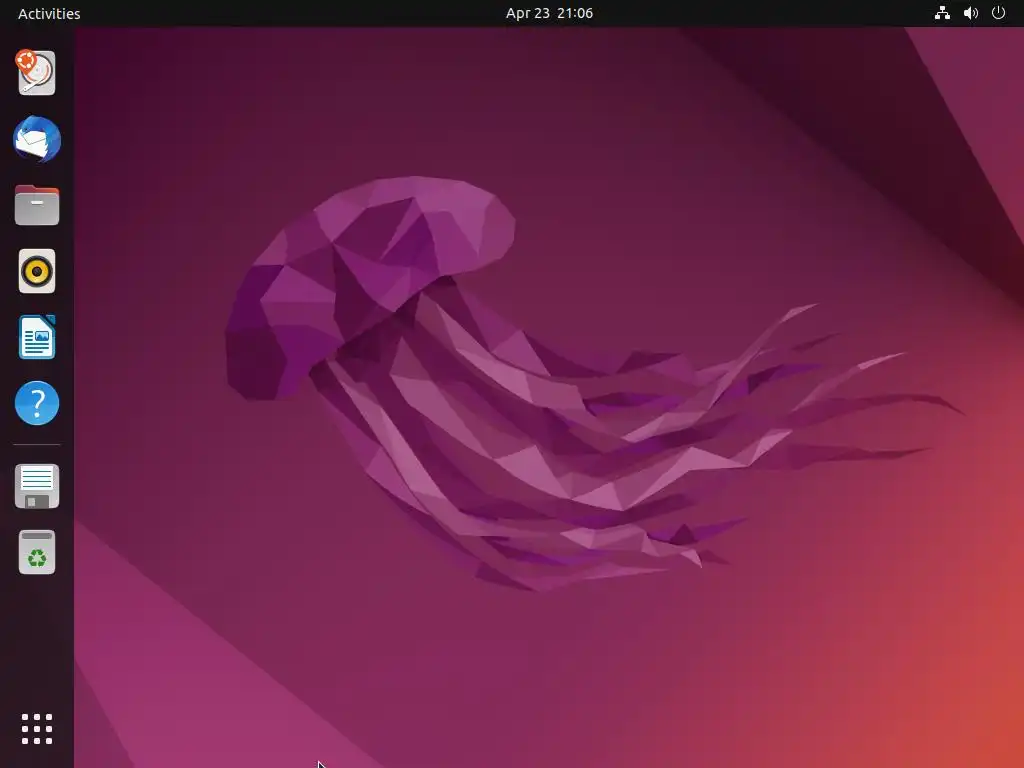Click the Activities button

[x=49, y=13]
